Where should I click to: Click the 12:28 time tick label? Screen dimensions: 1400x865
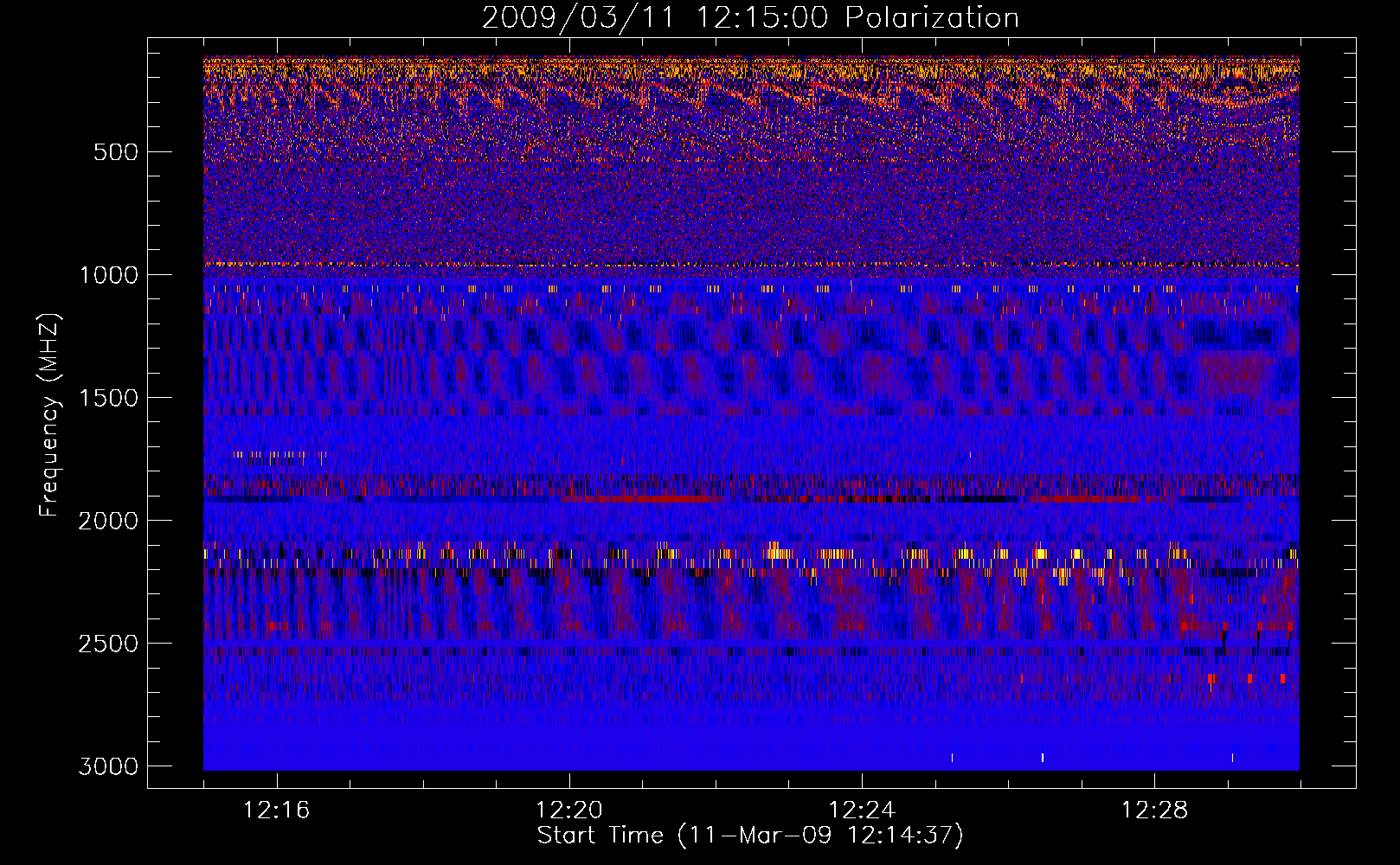click(x=1155, y=811)
